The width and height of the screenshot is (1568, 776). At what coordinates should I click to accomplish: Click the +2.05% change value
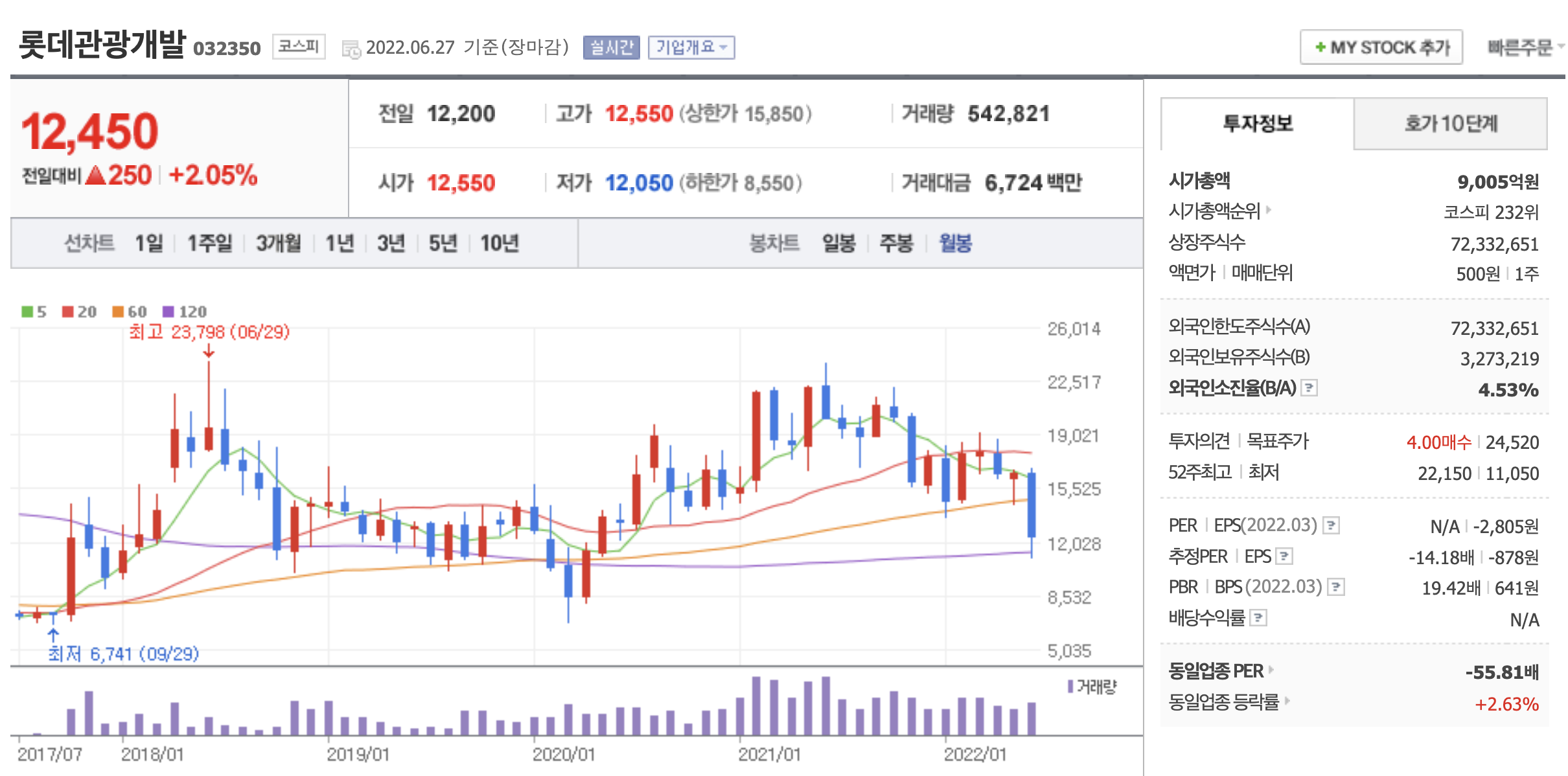213,175
